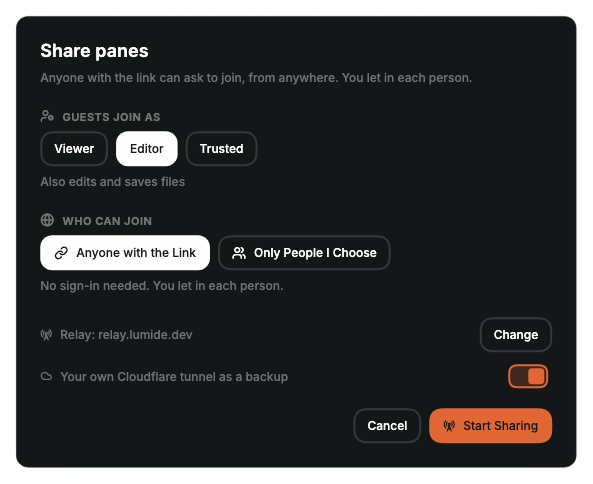Viewport: 593px width, 484px height.
Task: Choose Anyone with the Link option
Action: (x=125, y=253)
